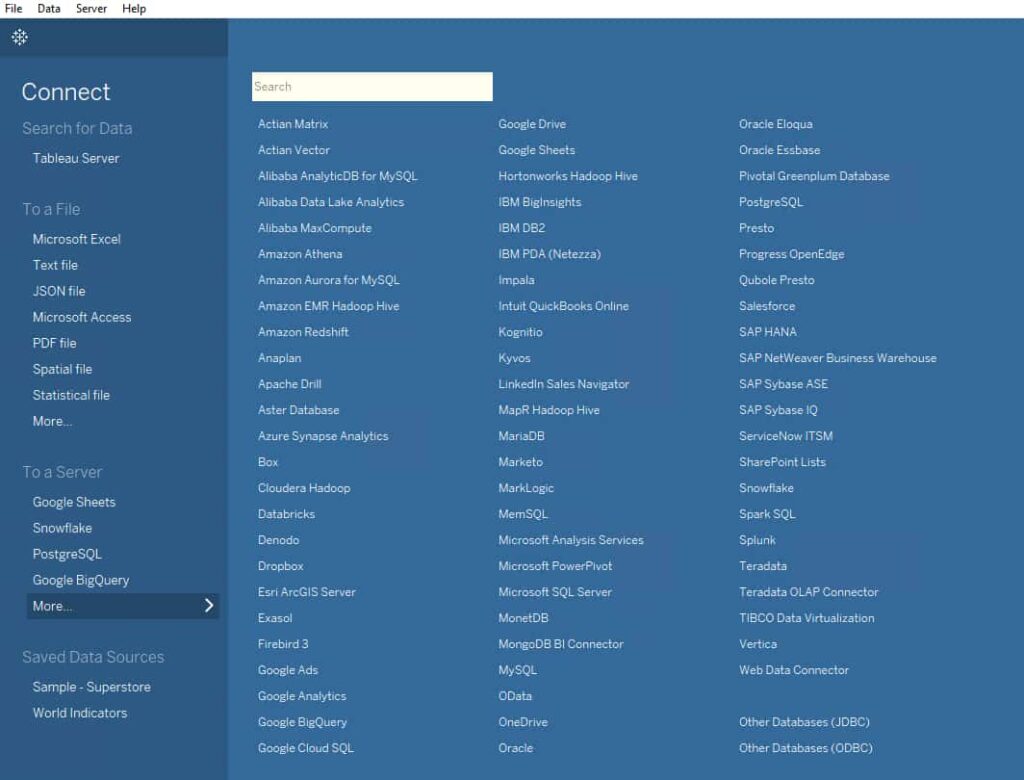1024x780 pixels.
Task: Open the Server menu
Action: pyautogui.click(x=91, y=8)
